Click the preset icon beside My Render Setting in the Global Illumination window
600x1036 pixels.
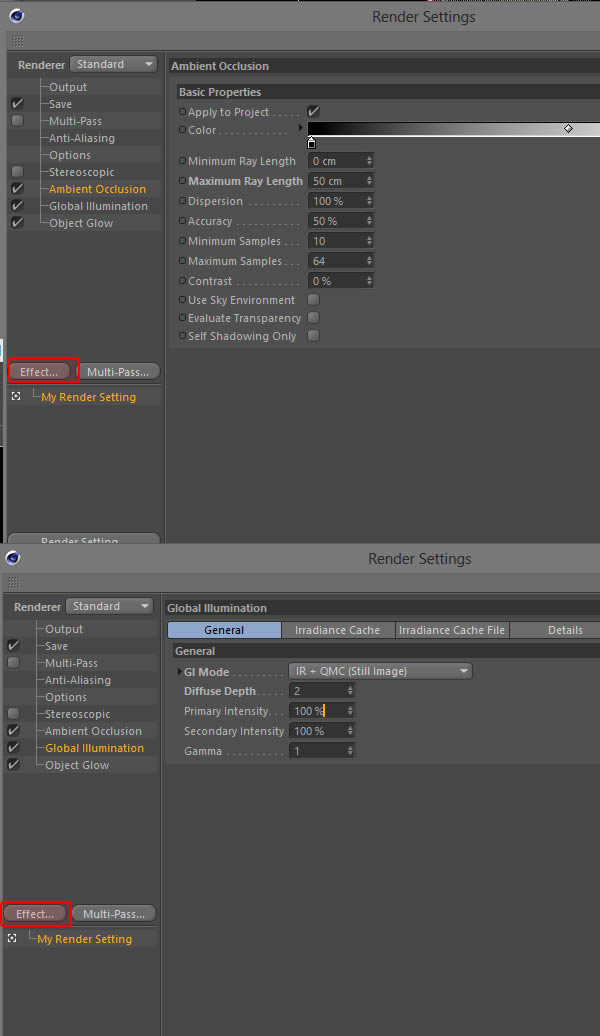[x=12, y=938]
